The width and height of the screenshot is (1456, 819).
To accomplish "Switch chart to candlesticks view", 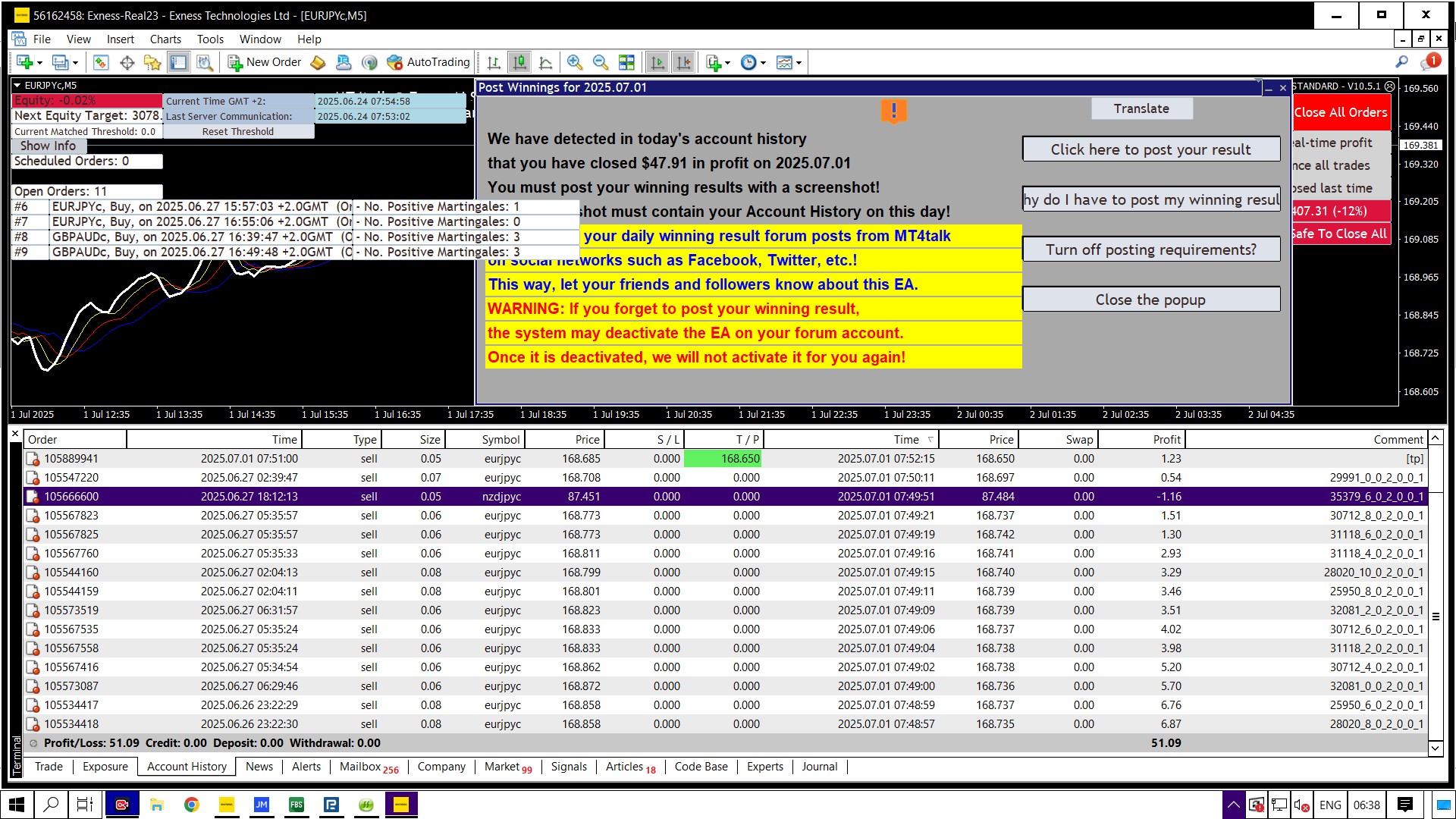I will [x=519, y=62].
